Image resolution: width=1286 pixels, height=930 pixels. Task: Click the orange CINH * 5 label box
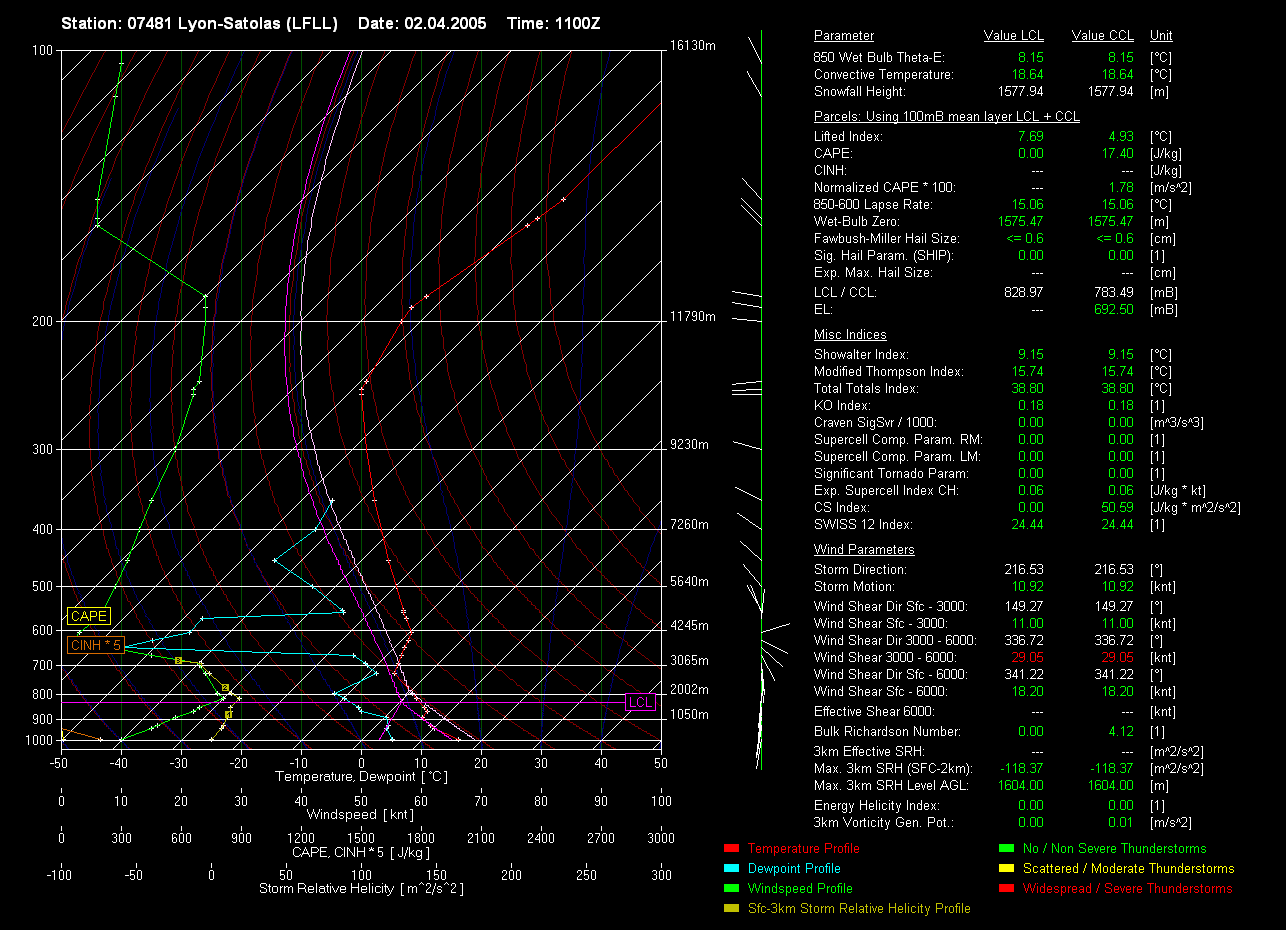pyautogui.click(x=96, y=646)
